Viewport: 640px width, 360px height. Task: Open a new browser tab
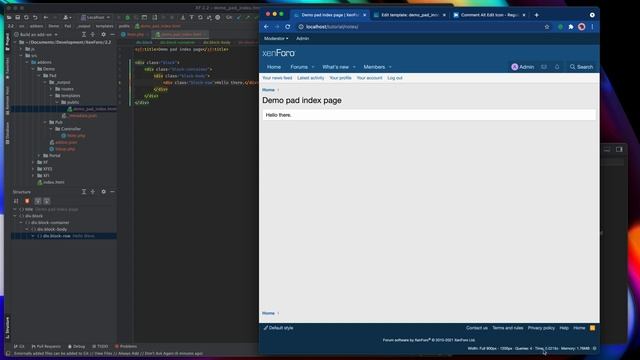536,15
